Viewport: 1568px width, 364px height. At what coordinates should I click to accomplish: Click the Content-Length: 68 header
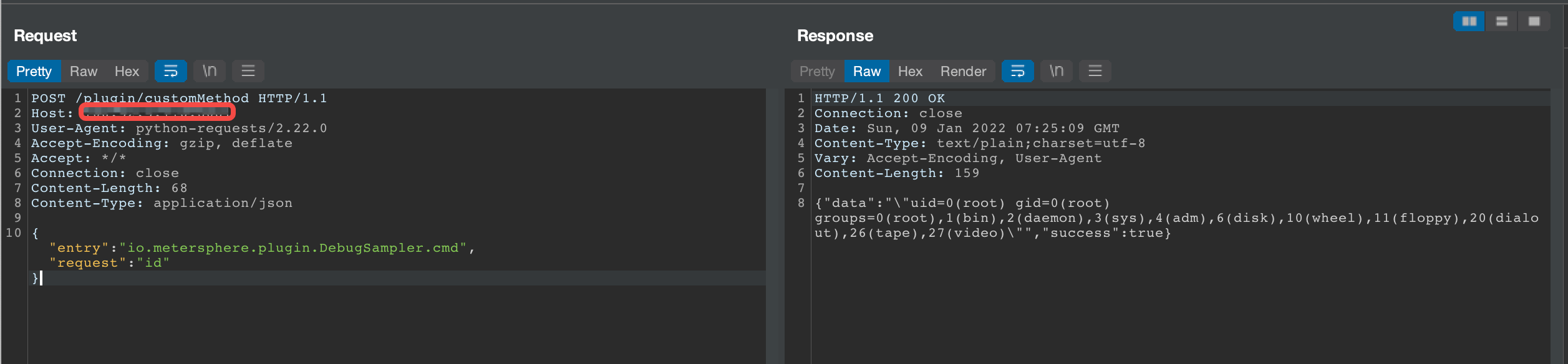pos(109,188)
